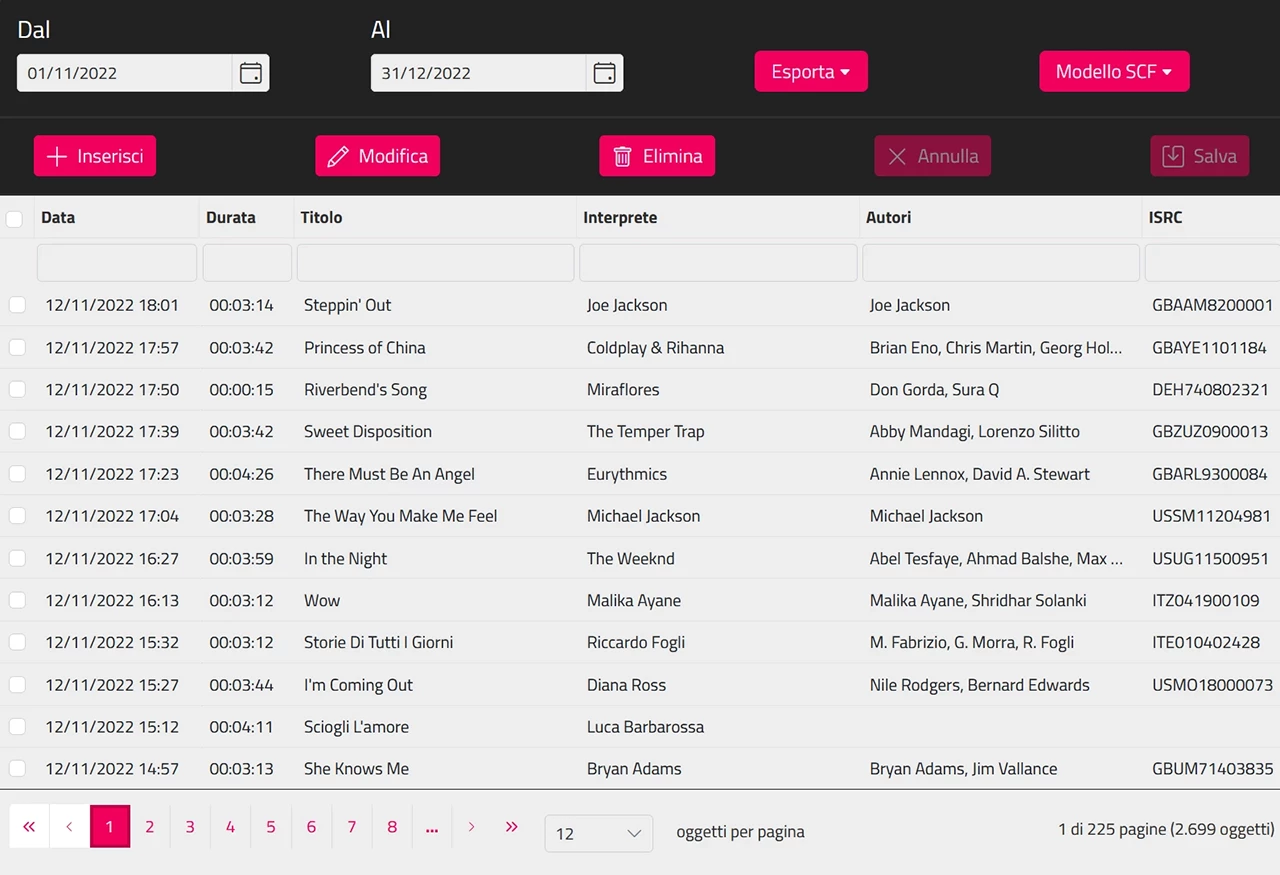Click duration 00:04:11 cell

[x=241, y=727]
